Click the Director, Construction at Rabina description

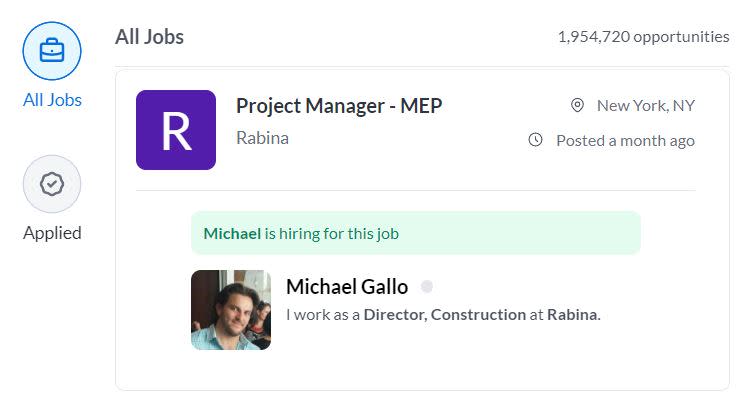pos(443,314)
